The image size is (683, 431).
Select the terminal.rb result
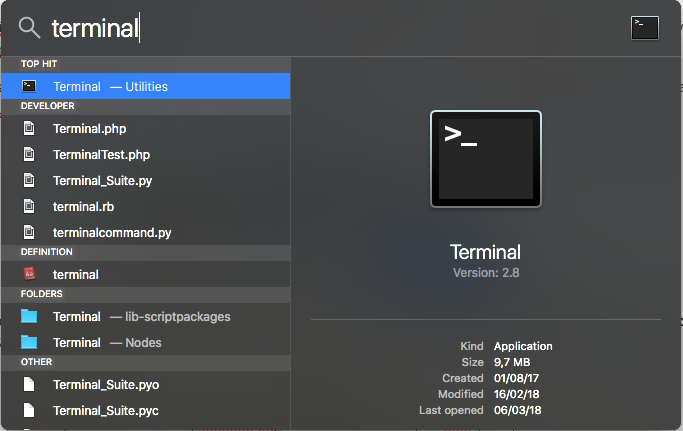(x=145, y=207)
